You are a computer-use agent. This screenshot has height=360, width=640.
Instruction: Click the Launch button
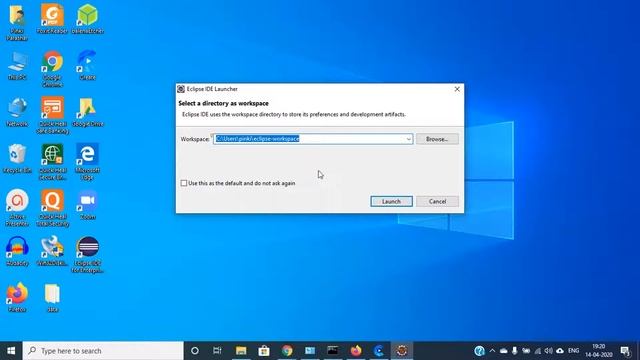[x=391, y=201]
